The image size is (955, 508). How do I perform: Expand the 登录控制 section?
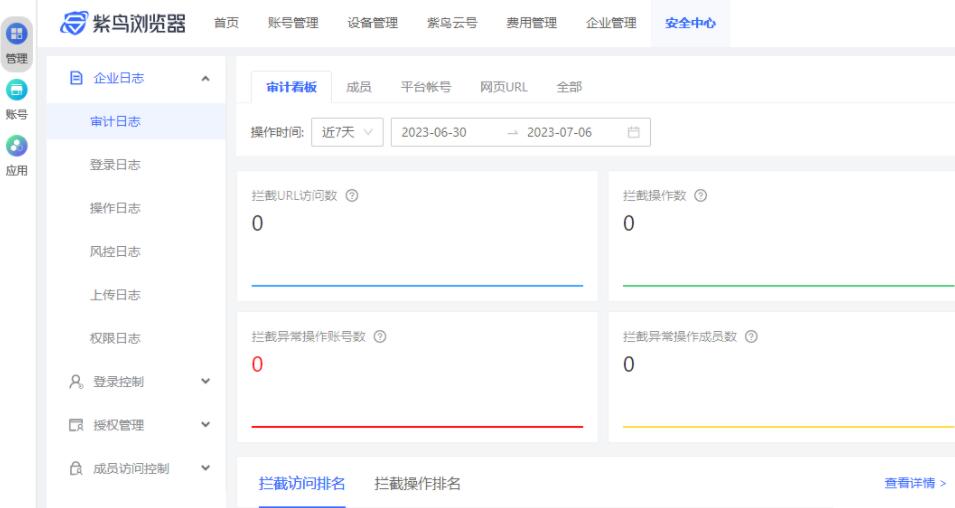point(205,381)
